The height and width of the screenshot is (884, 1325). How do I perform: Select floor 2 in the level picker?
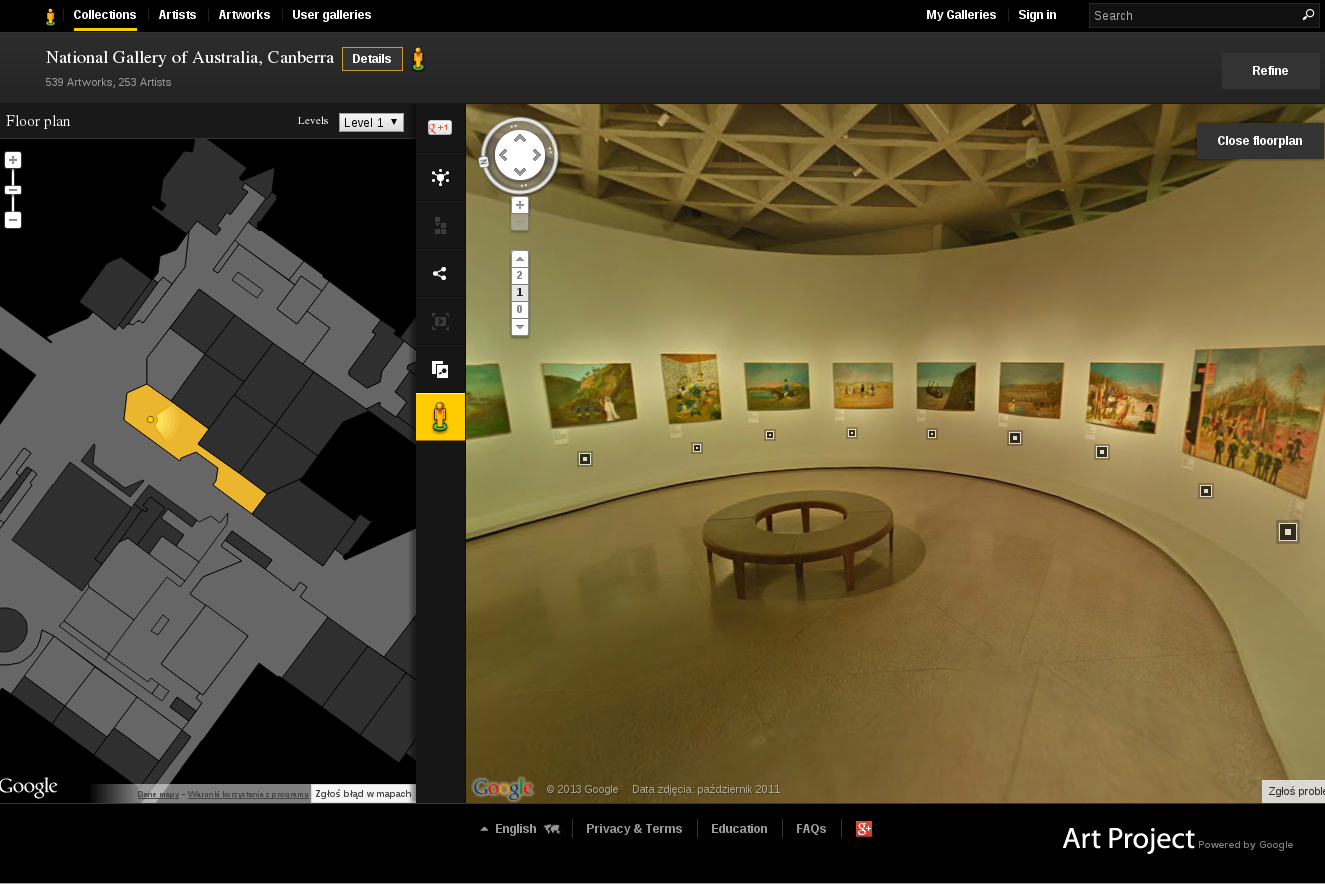520,276
